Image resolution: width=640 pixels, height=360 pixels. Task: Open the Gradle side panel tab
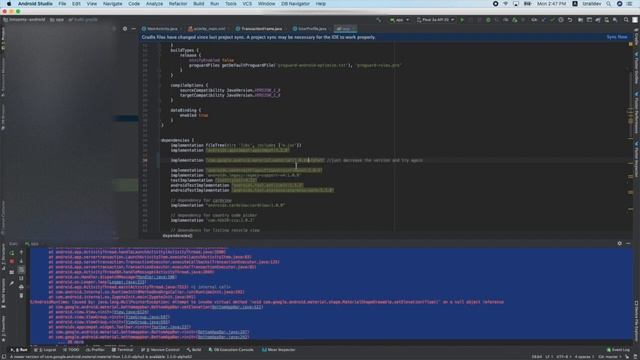tap(636, 37)
